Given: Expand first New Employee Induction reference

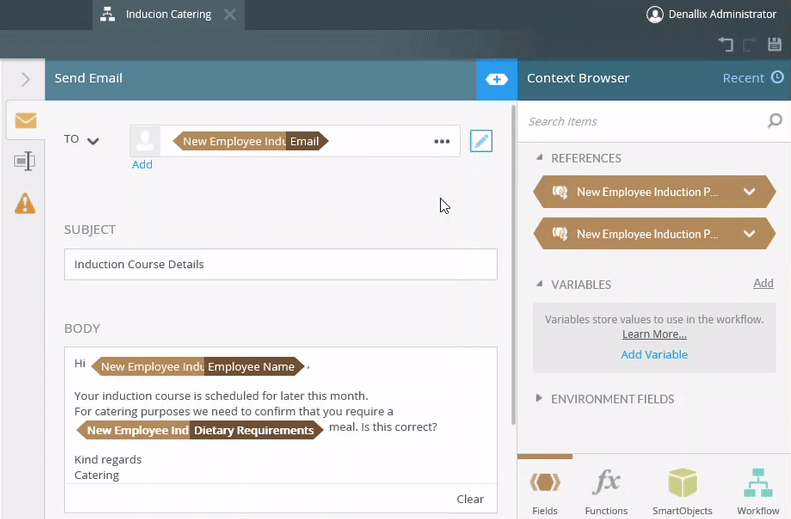Looking at the screenshot, I should point(749,192).
